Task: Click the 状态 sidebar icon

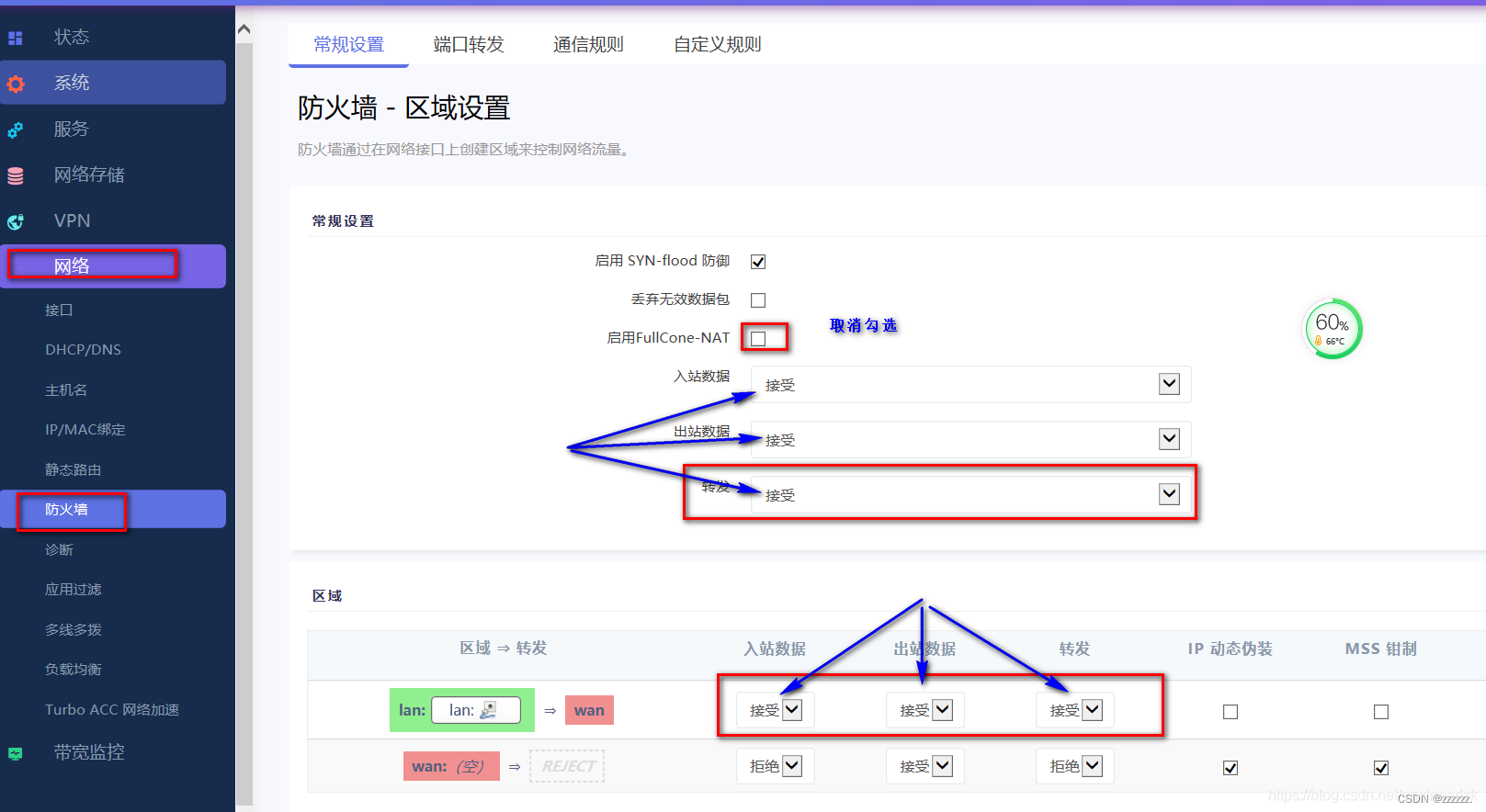Action: coord(15,38)
